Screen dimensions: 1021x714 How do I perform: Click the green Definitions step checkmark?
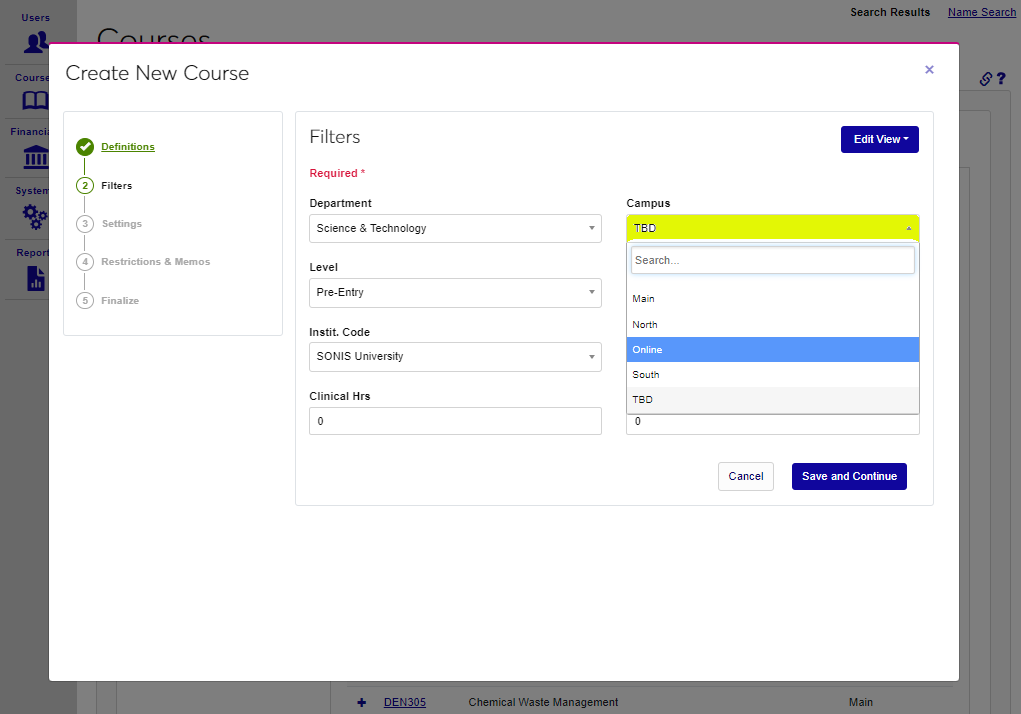(x=85, y=147)
